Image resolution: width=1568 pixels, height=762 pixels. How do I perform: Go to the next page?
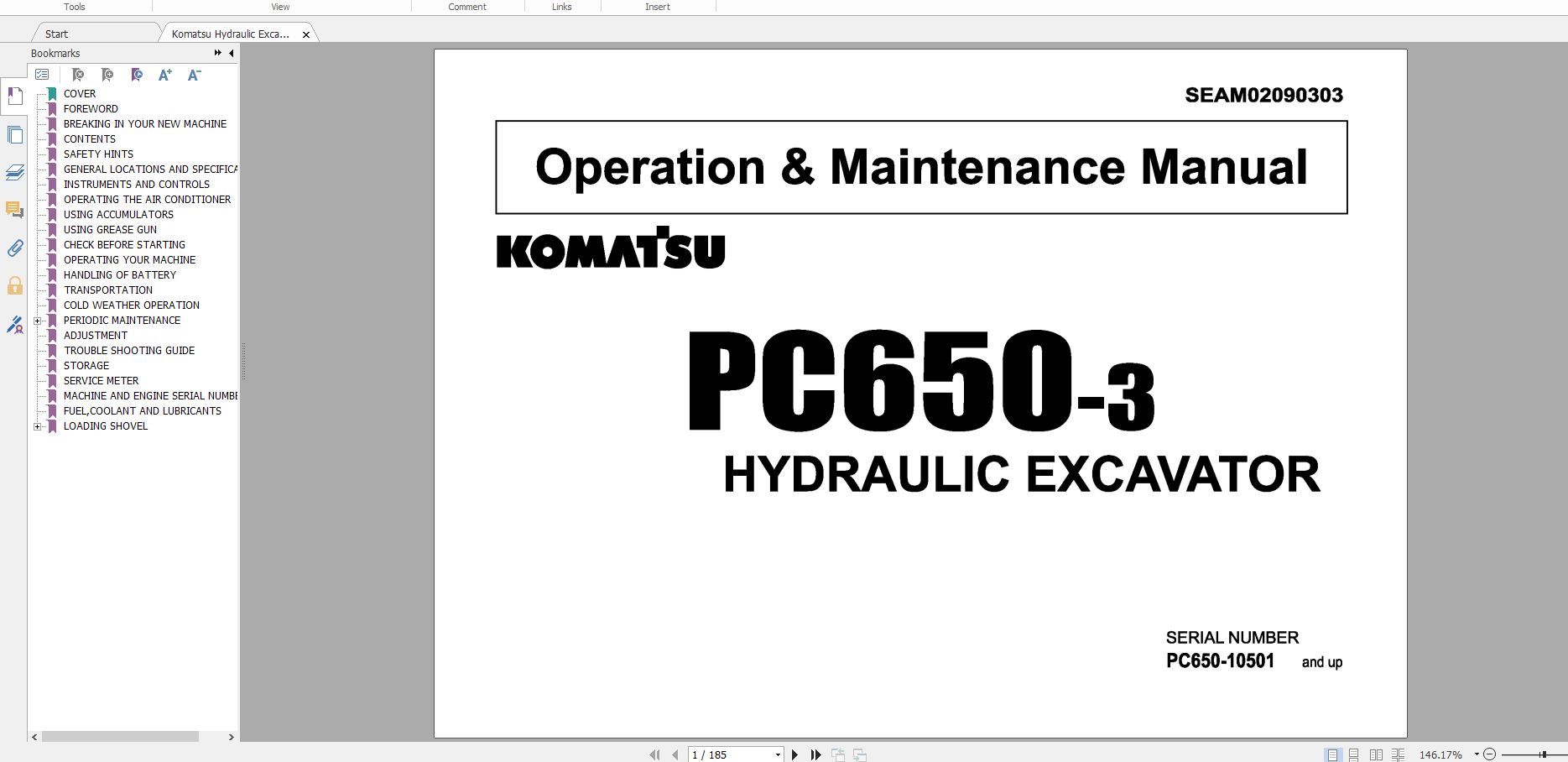click(x=794, y=755)
